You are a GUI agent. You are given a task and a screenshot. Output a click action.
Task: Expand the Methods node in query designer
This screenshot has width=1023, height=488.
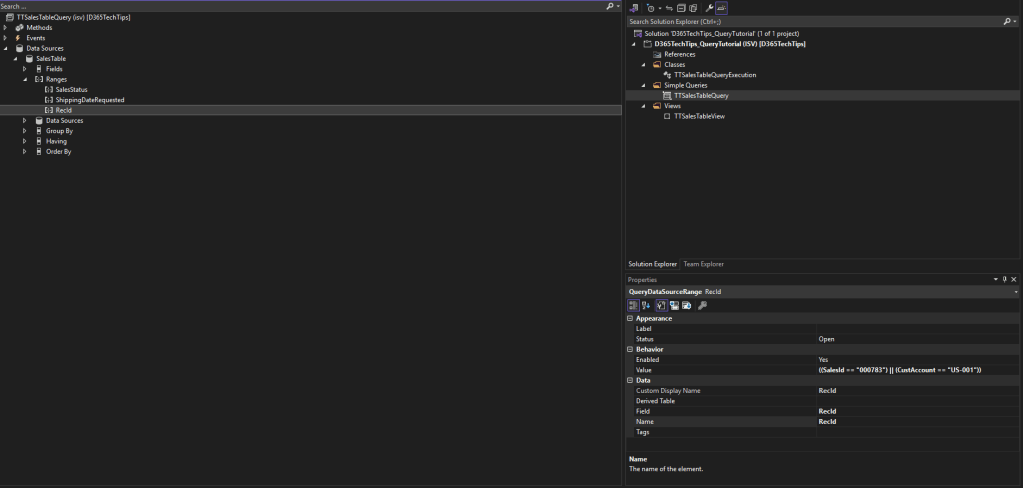6,27
